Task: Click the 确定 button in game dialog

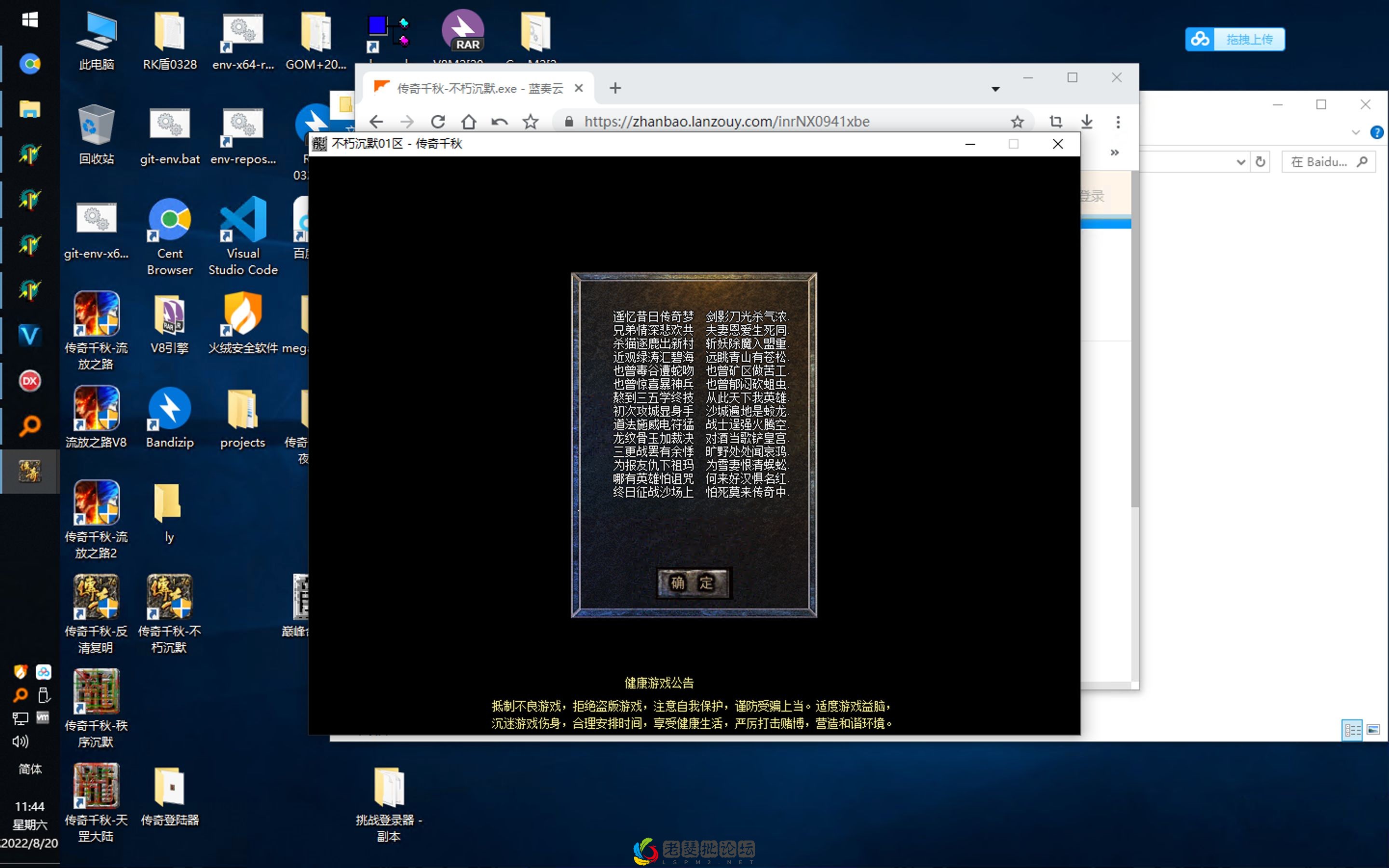Action: click(694, 583)
